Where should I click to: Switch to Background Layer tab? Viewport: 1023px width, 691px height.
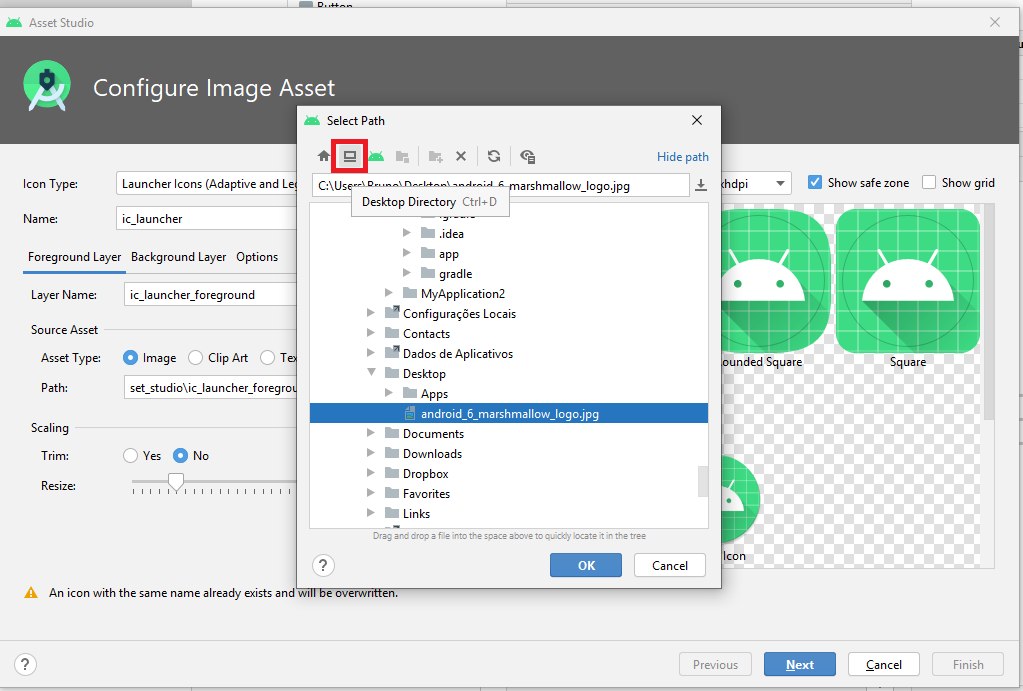178,257
